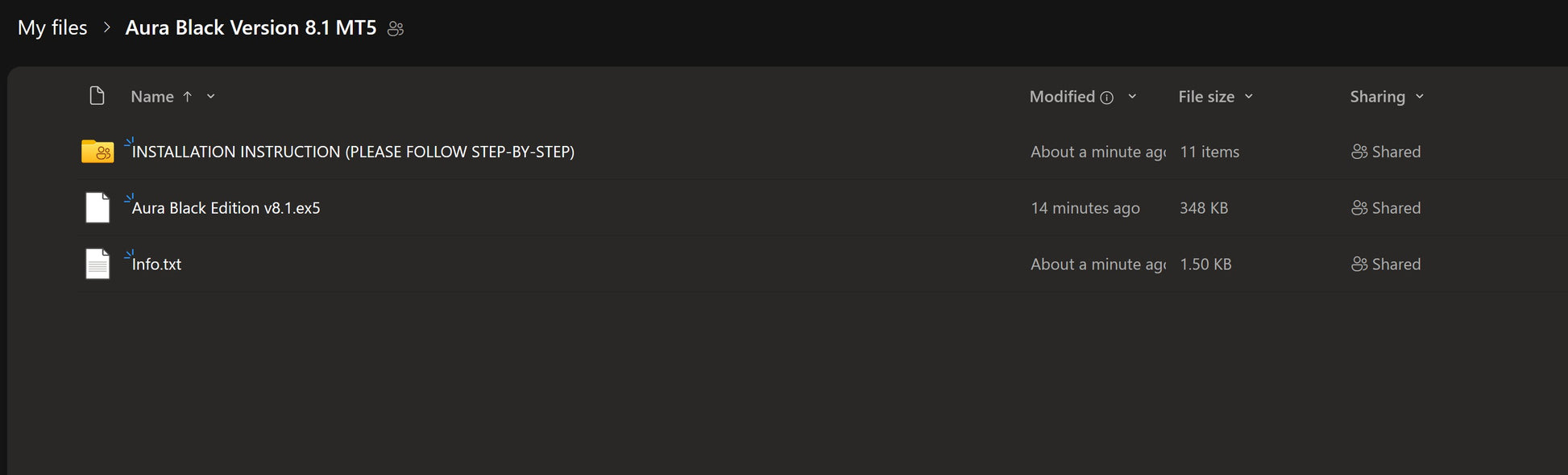The height and width of the screenshot is (475, 1568).
Task: Click the file type column header icon
Action: click(x=97, y=96)
